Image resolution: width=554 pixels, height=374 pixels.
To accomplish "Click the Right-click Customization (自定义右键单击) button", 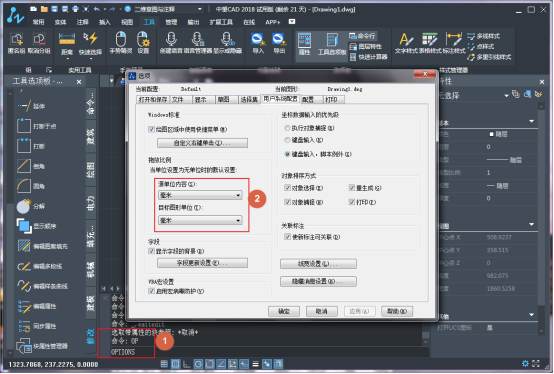I will click(x=202, y=143).
